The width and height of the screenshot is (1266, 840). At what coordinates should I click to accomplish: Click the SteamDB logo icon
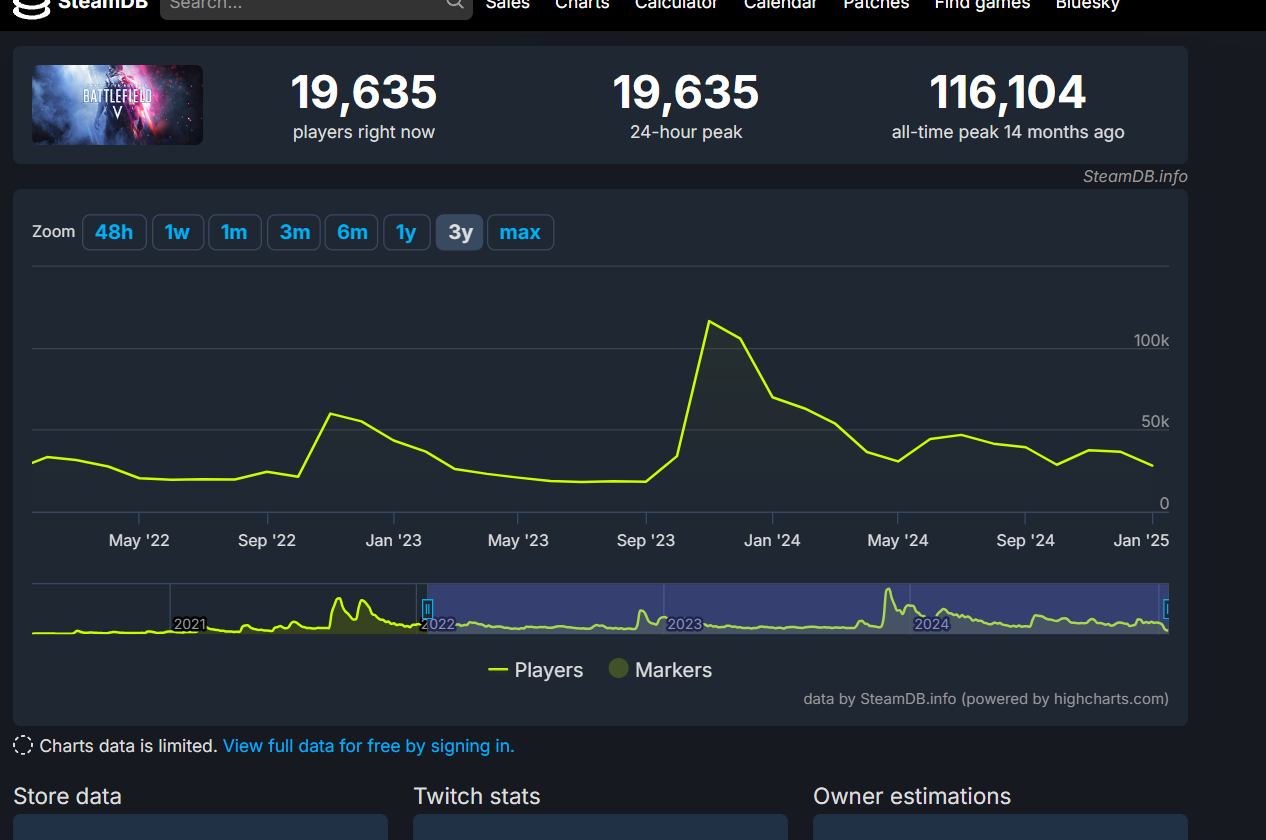[31, 7]
